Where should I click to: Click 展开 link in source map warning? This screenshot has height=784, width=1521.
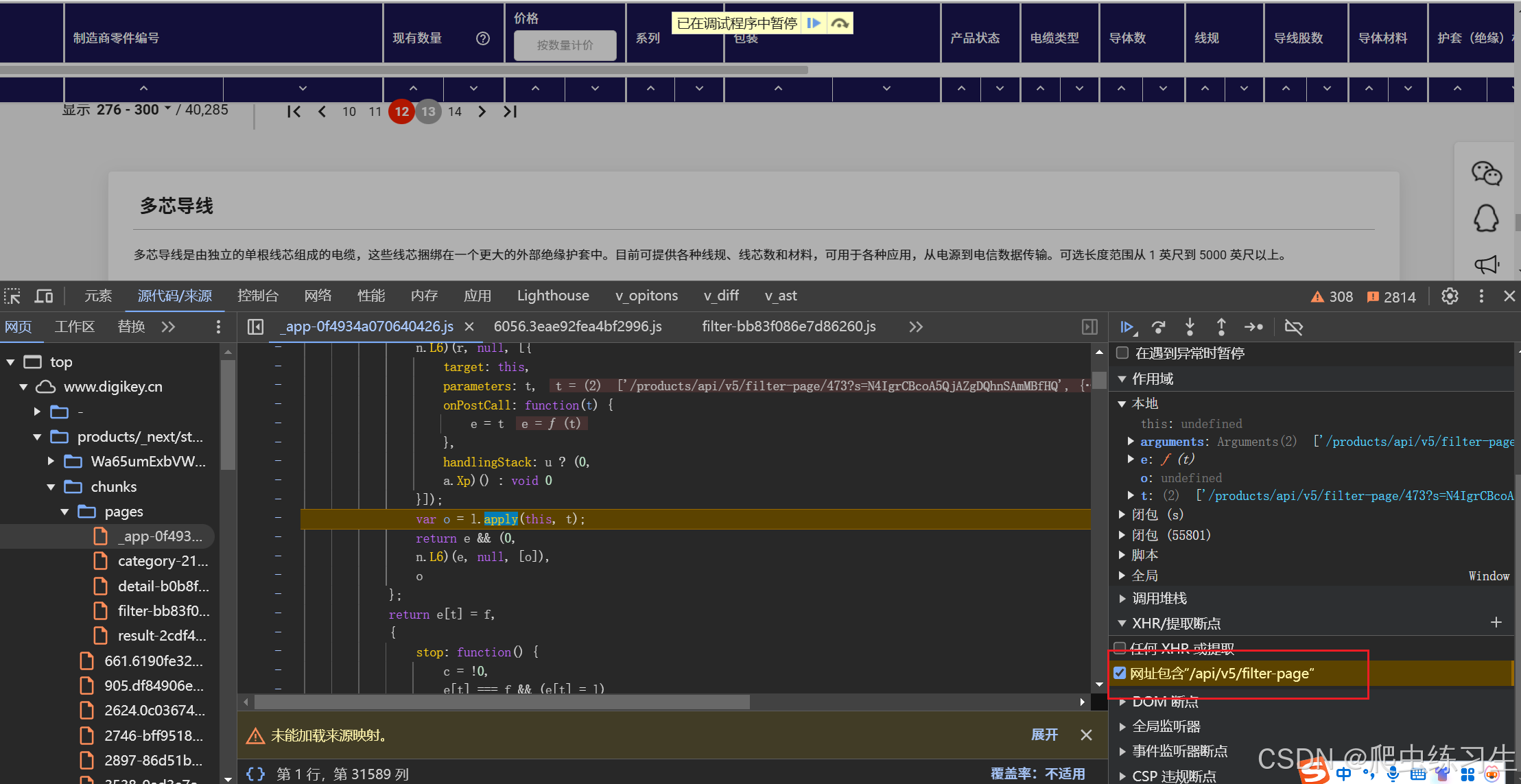point(1044,735)
